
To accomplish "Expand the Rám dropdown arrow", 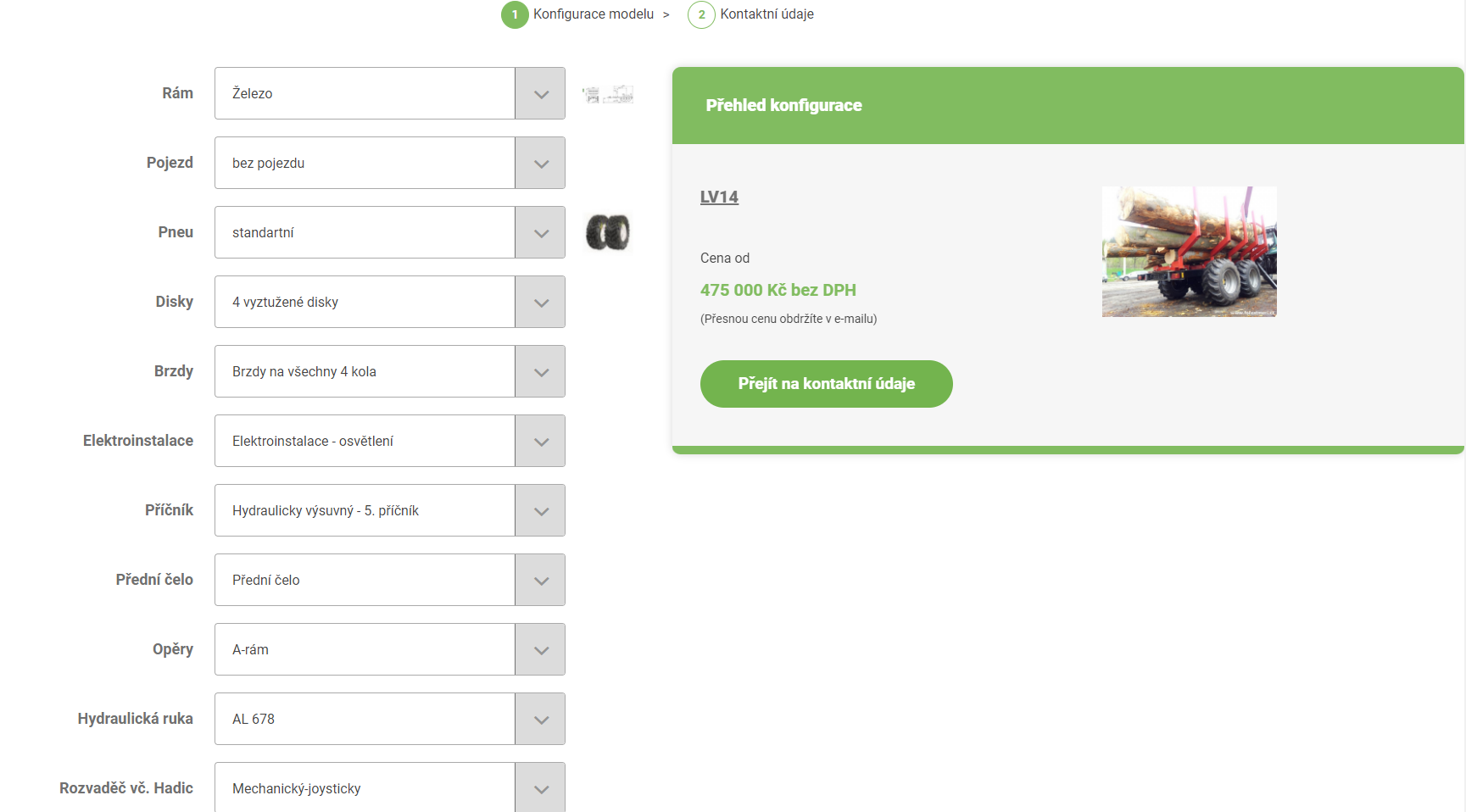I will pos(540,93).
